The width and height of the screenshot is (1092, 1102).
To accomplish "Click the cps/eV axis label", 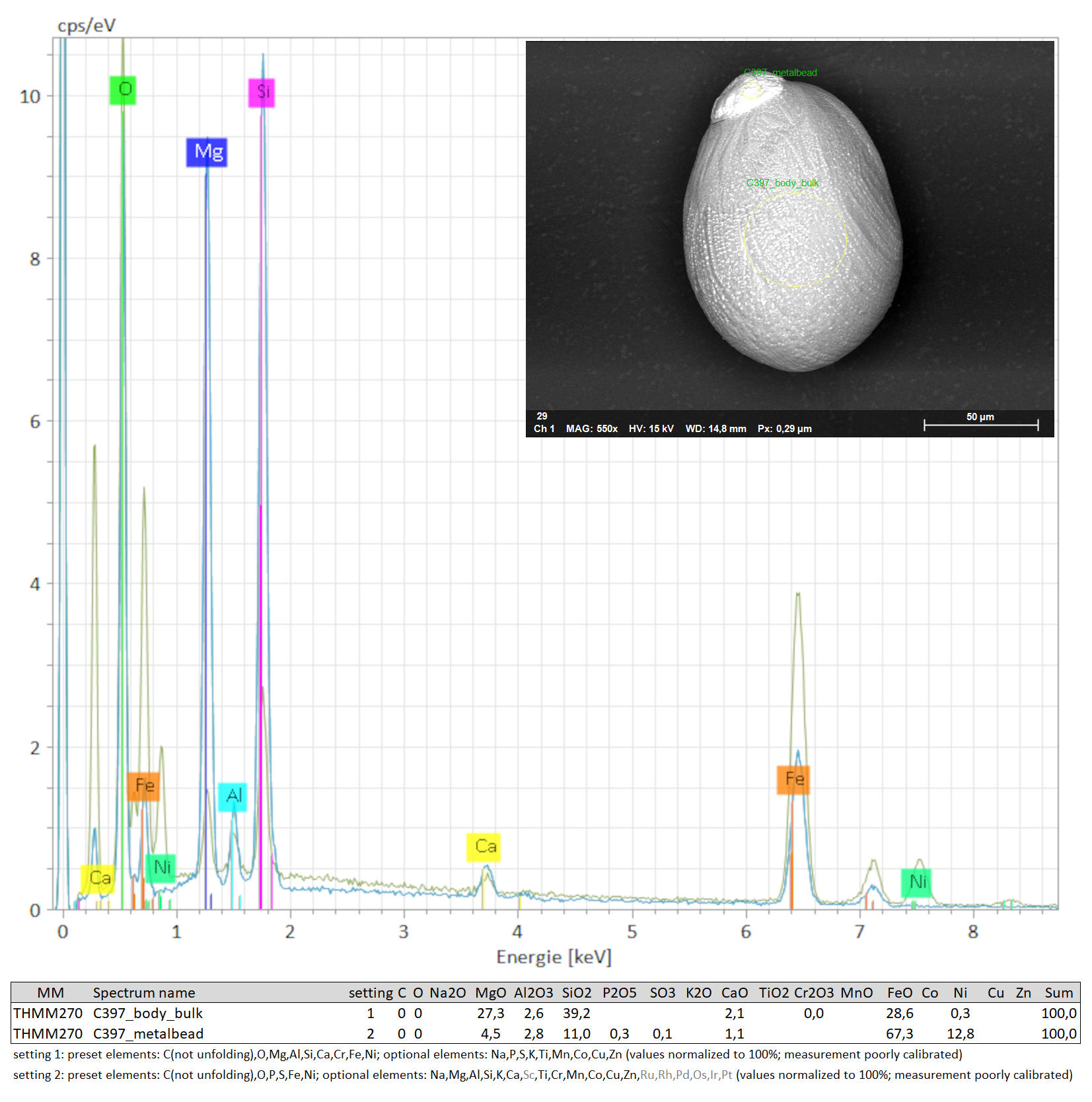I will click(x=87, y=26).
